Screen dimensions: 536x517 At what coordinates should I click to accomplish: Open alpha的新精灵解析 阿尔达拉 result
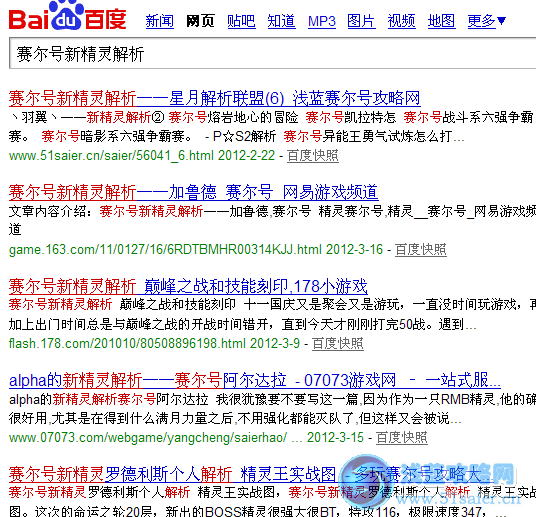pyautogui.click(x=255, y=380)
